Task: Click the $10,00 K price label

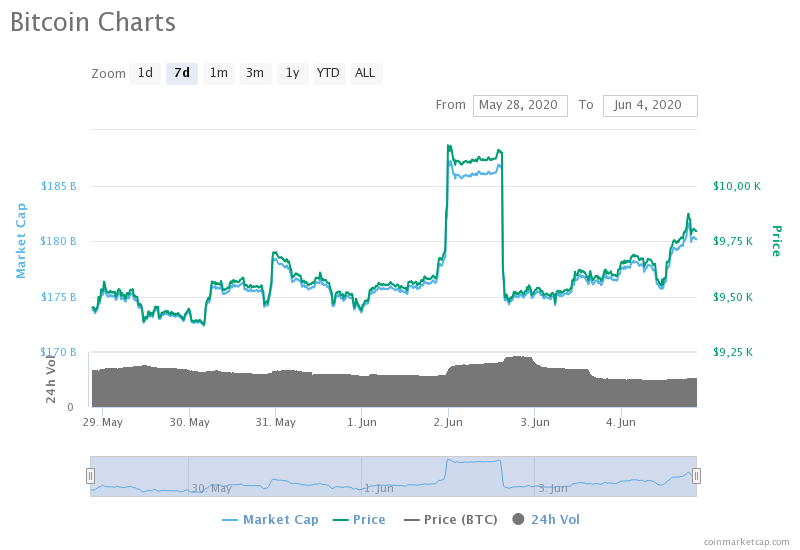Action: pyautogui.click(x=737, y=186)
